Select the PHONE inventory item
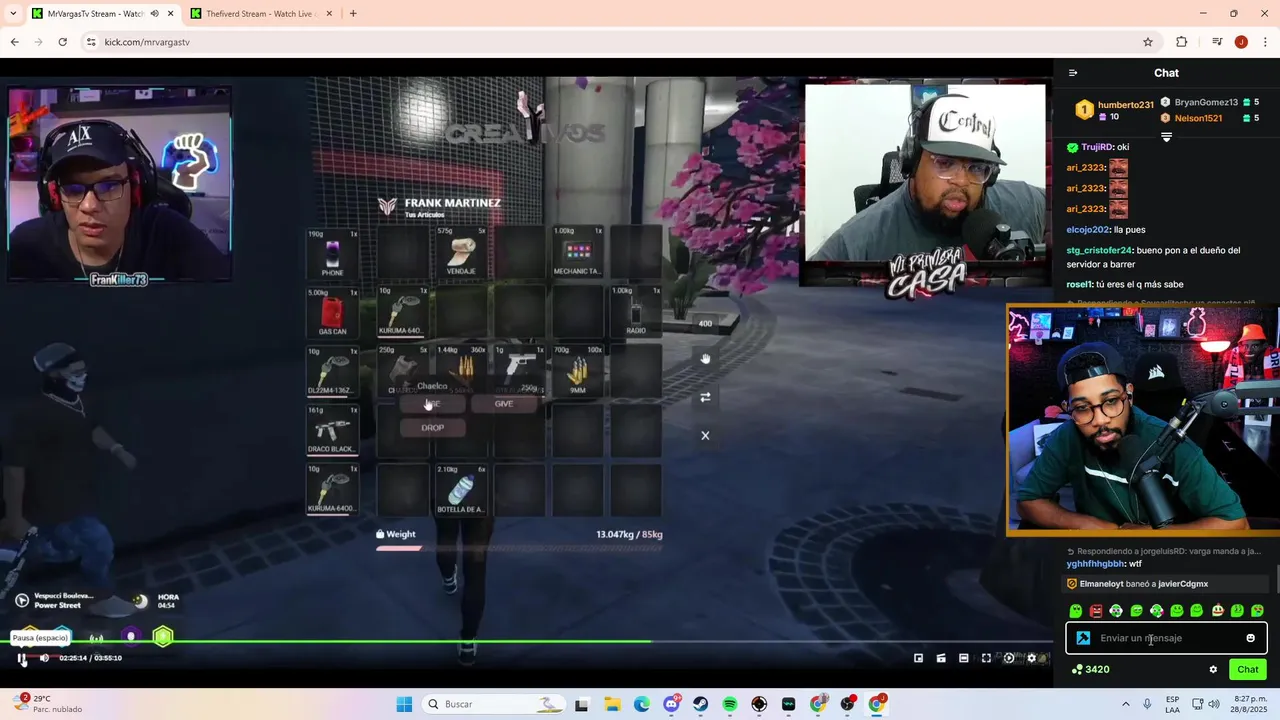Screen dimensions: 1280x720 (333, 253)
